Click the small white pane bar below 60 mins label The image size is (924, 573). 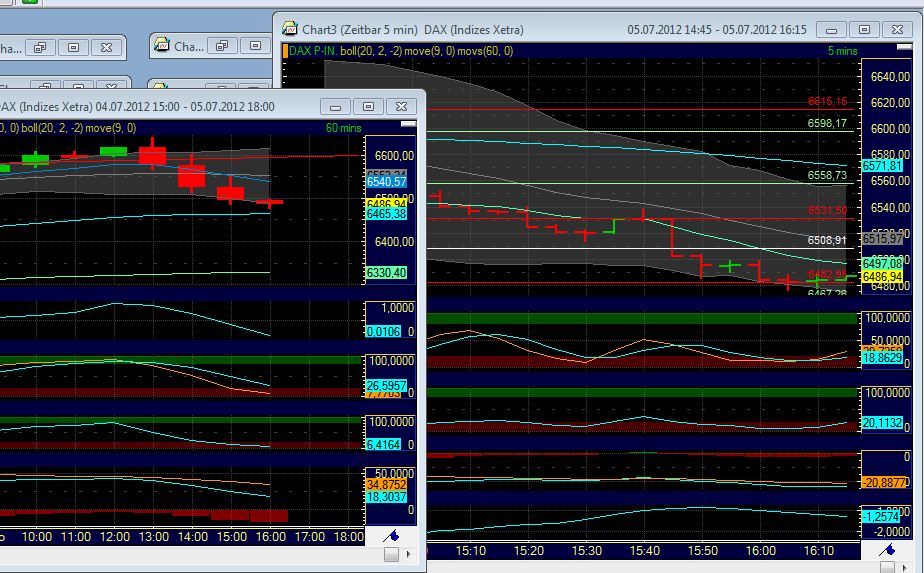(408, 124)
